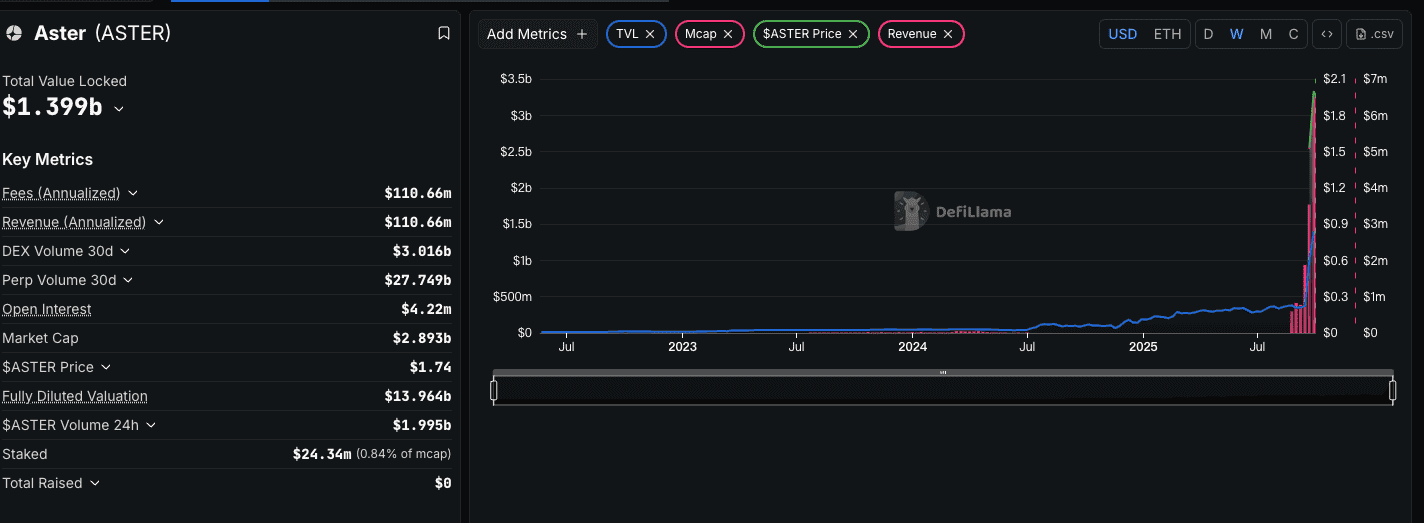1424x523 pixels.
Task: Expand the Revenue (Annualized) row
Action: click(x=159, y=222)
